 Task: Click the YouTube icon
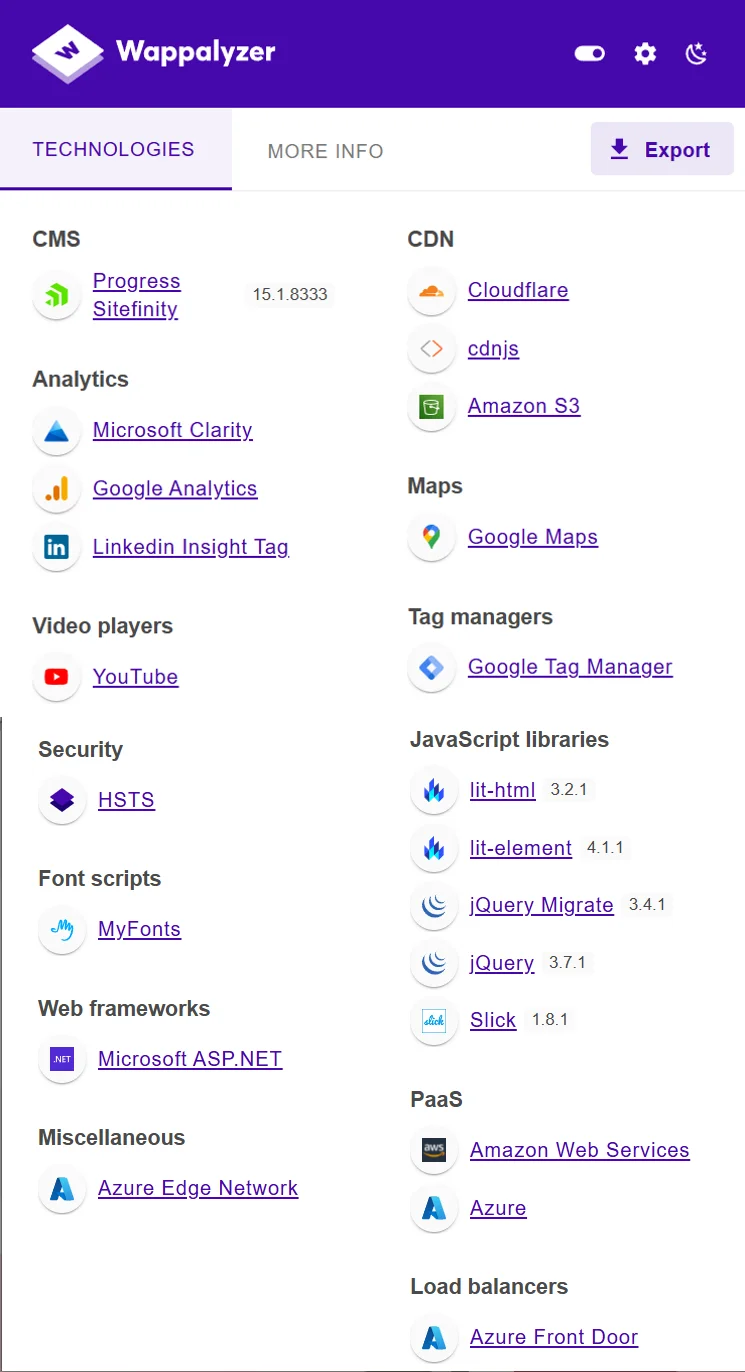click(x=57, y=677)
